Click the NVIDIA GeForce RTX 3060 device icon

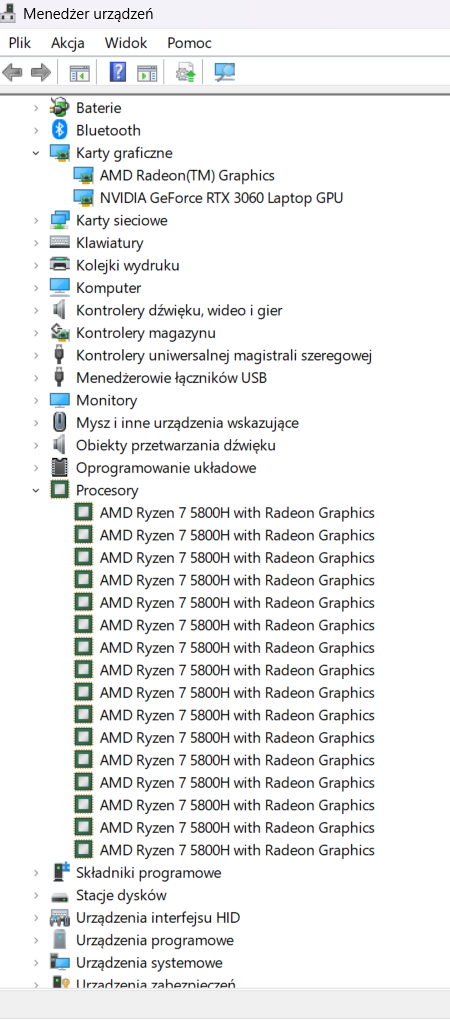tap(83, 198)
